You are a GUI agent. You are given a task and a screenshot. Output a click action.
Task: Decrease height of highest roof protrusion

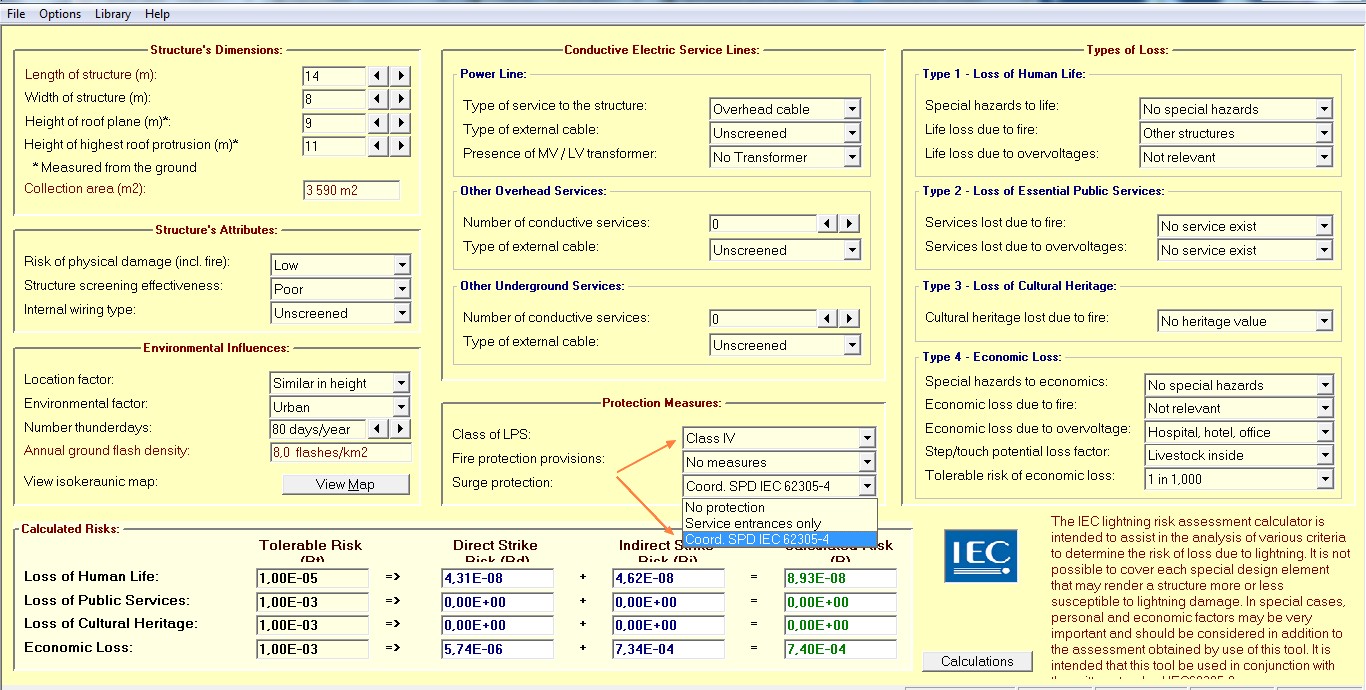pos(377,146)
